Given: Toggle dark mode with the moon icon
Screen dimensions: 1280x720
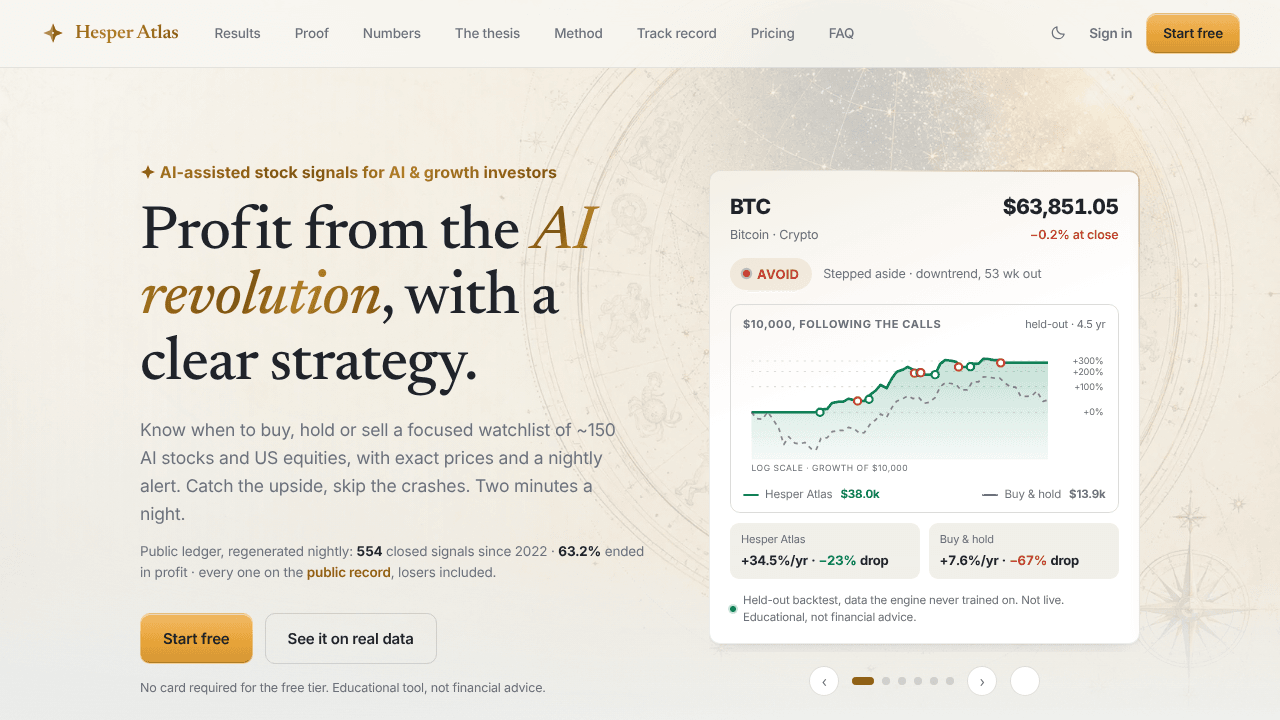Looking at the screenshot, I should pyautogui.click(x=1058, y=33).
